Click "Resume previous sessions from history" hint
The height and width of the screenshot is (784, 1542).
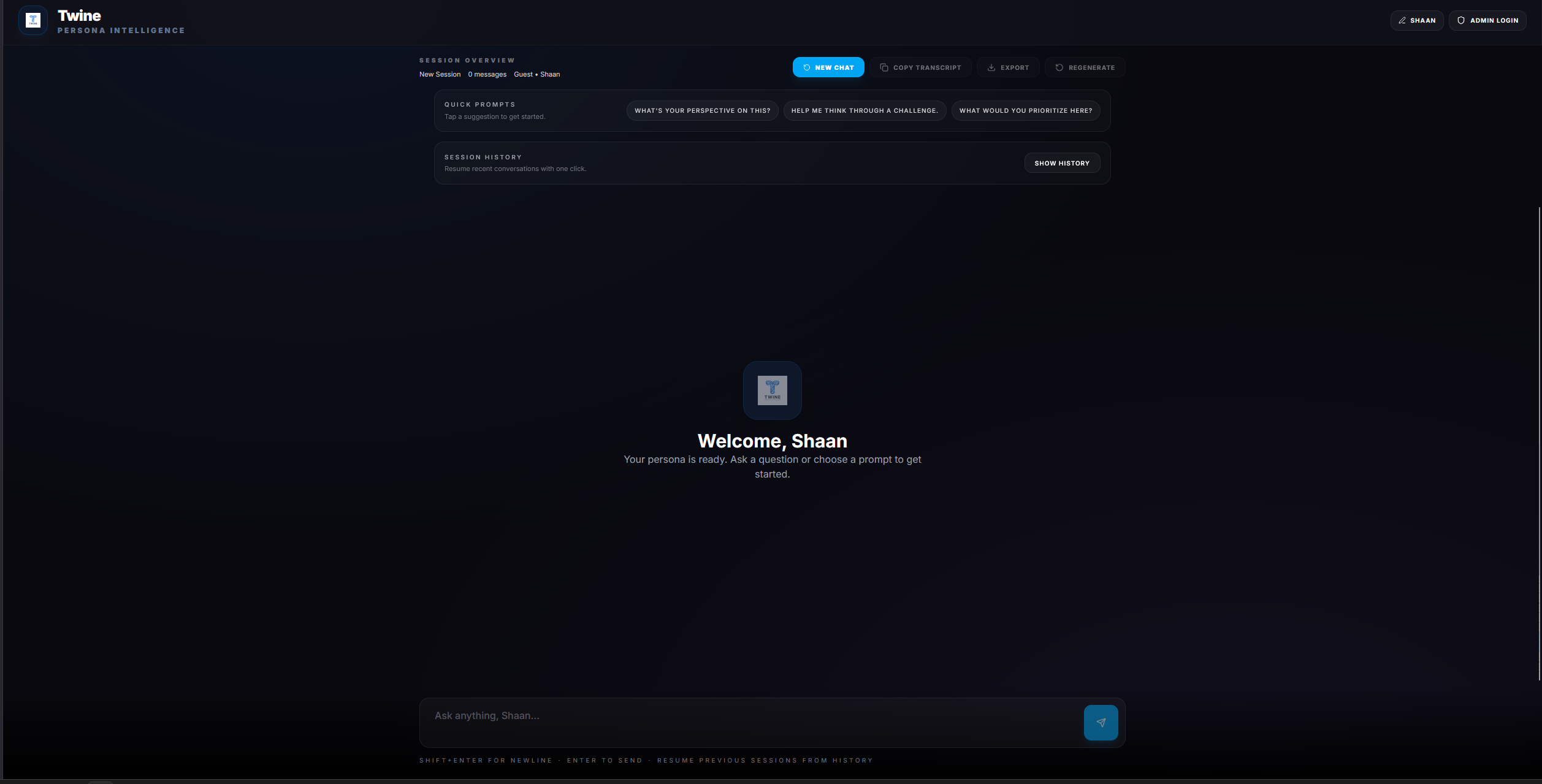pos(765,761)
